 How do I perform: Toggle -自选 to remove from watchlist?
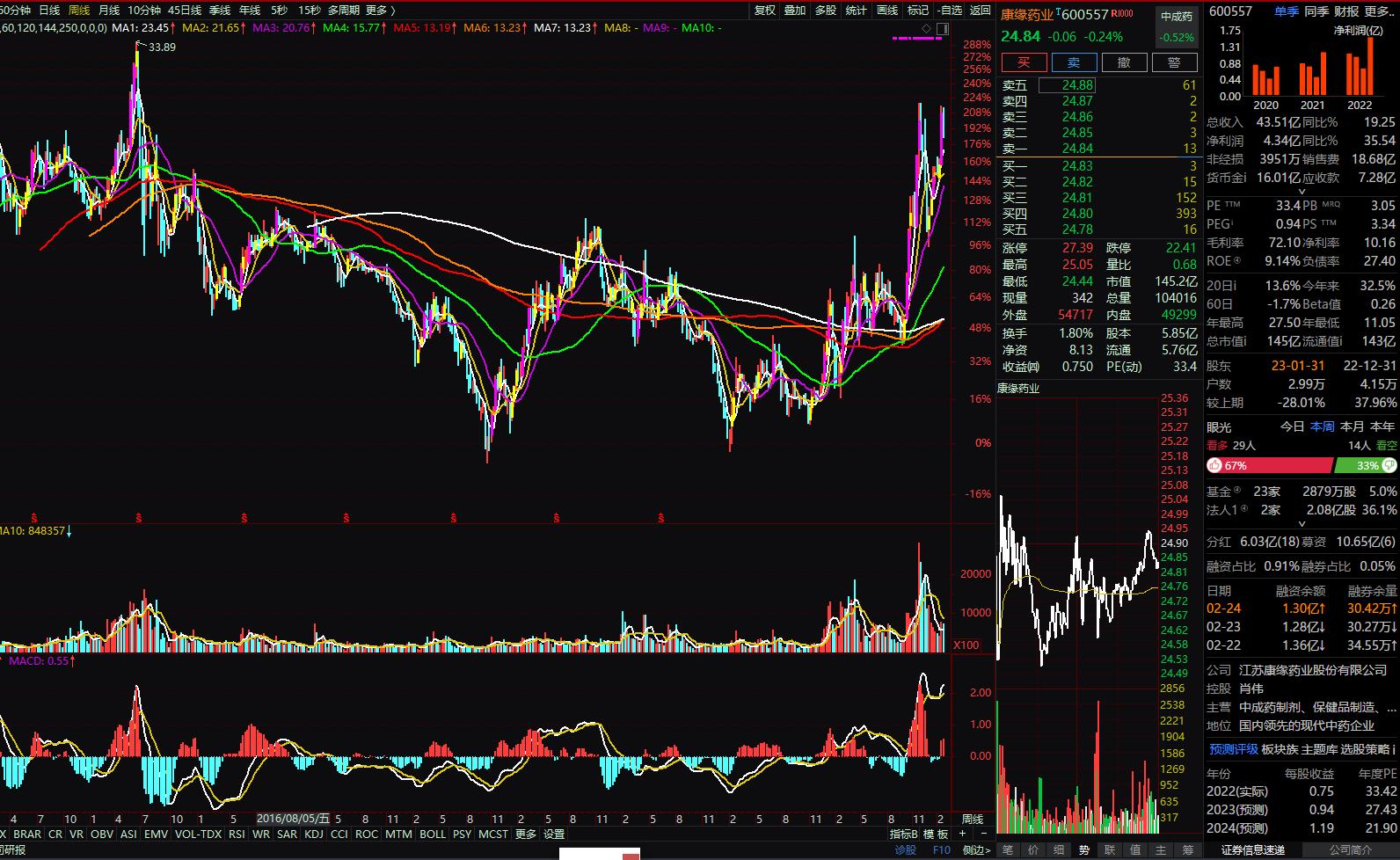(951, 11)
